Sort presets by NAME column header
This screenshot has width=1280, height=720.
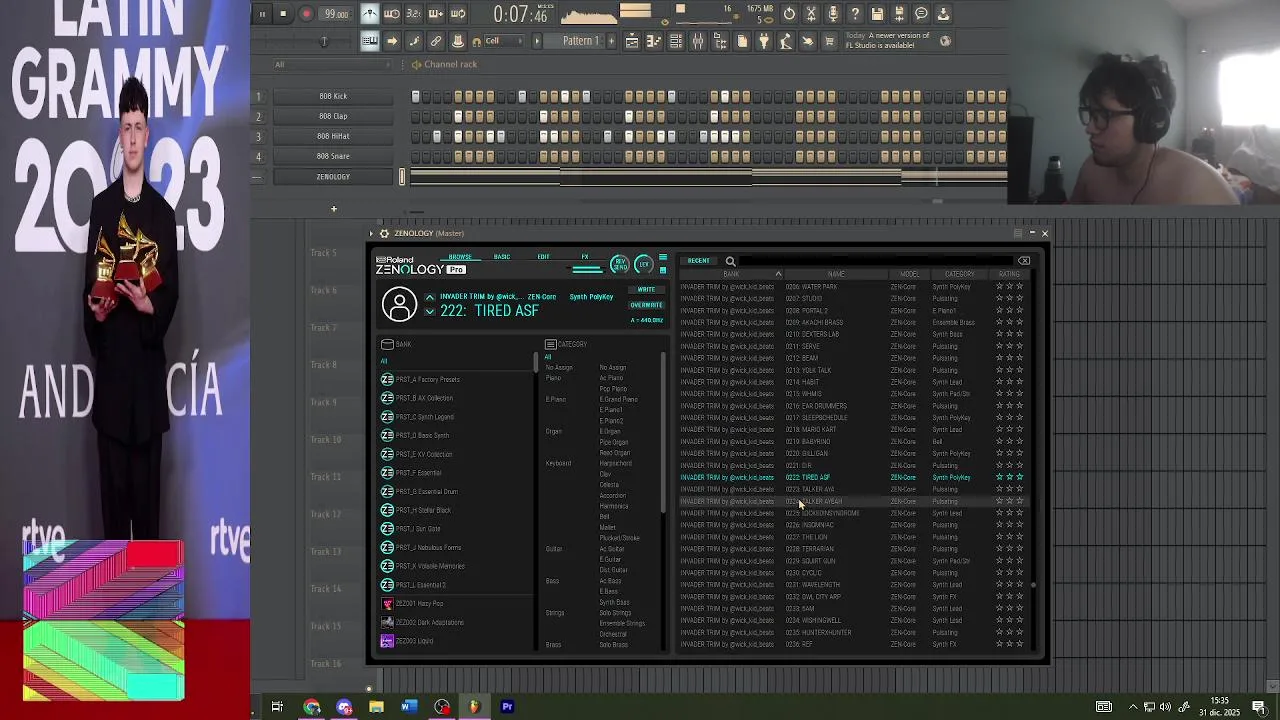tap(836, 274)
